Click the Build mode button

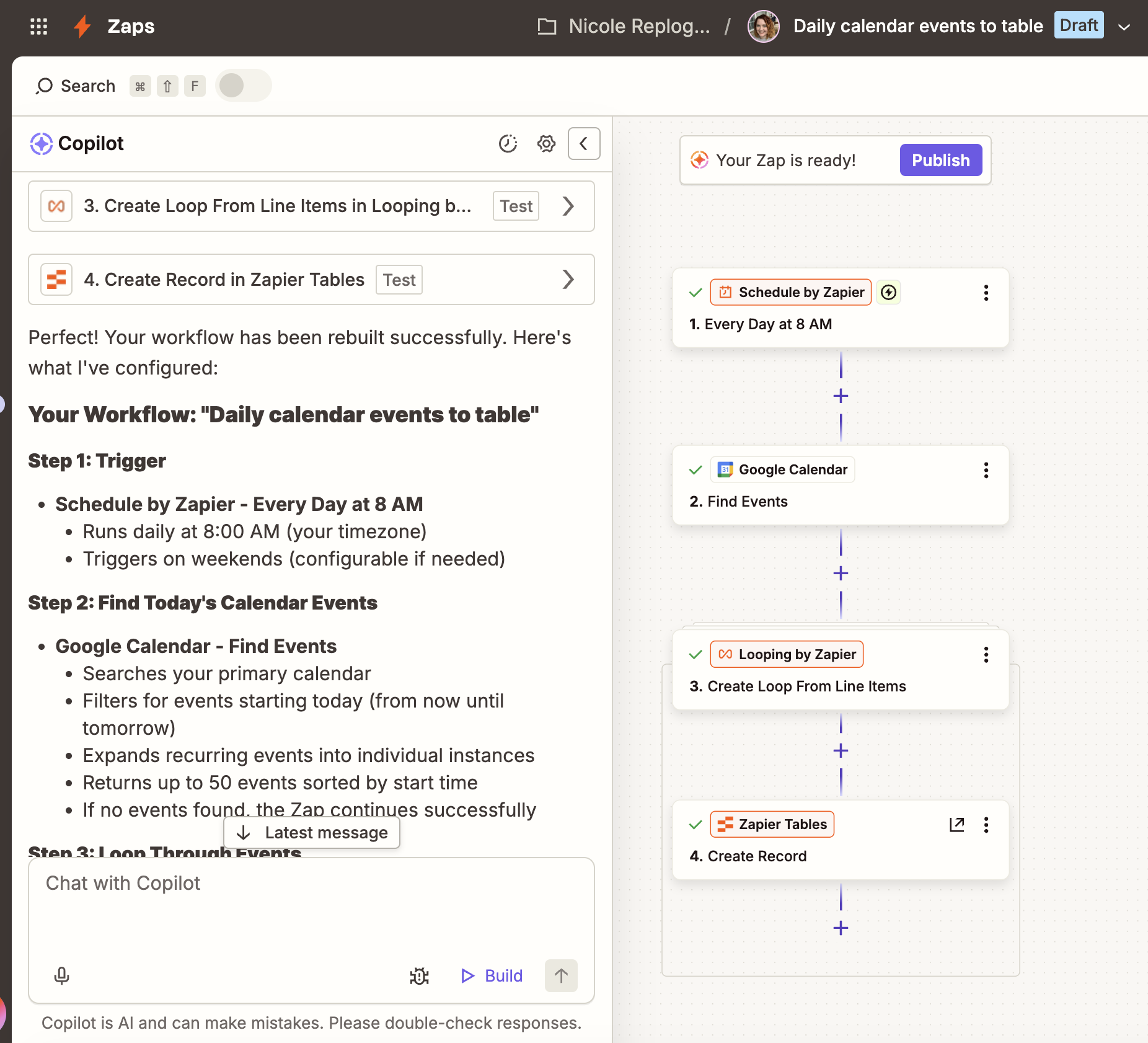492,976
